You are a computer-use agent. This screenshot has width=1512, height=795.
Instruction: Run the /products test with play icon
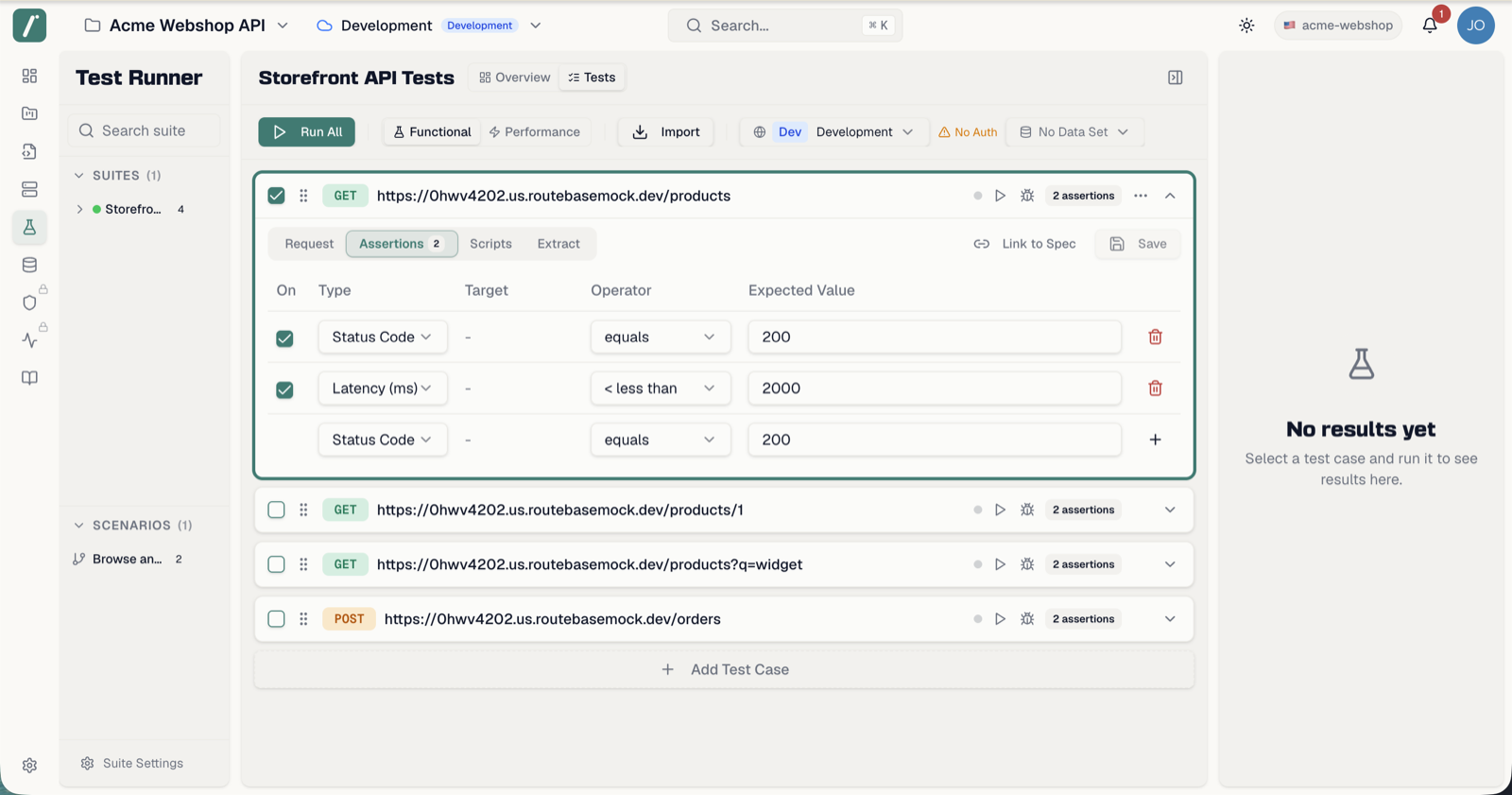point(1000,196)
